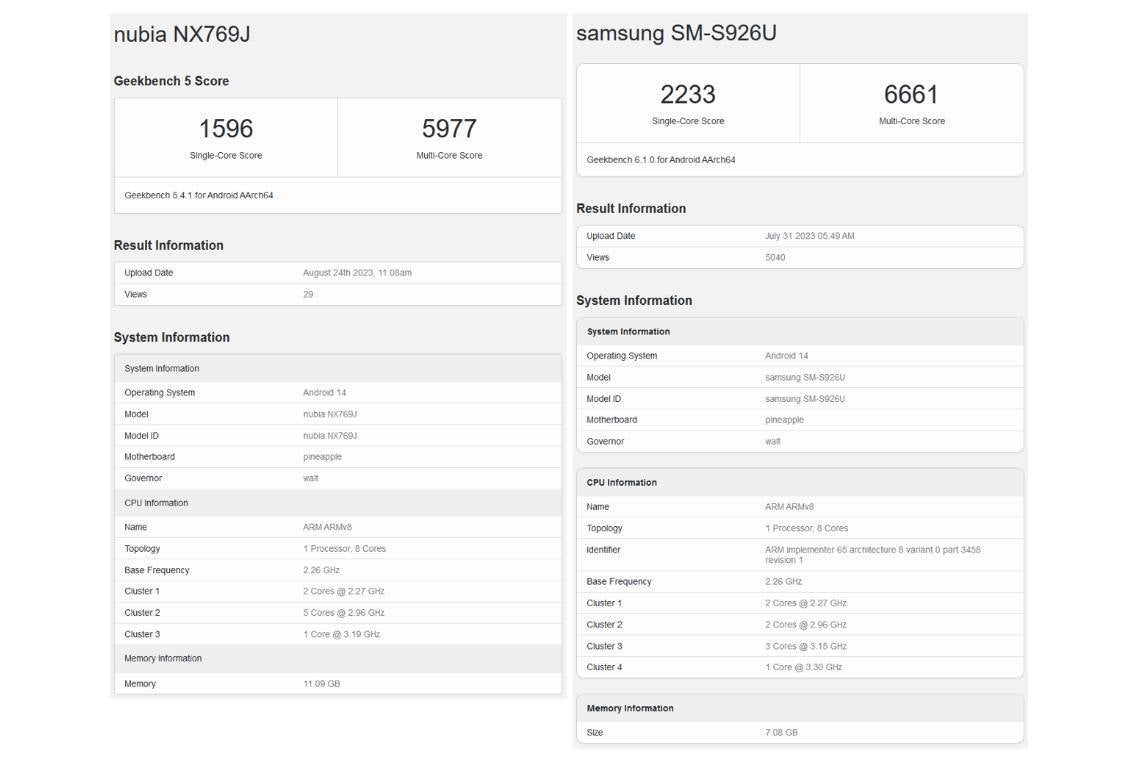Select the nubia multi-core score 5977
The height and width of the screenshot is (760, 1140).
[x=449, y=129]
